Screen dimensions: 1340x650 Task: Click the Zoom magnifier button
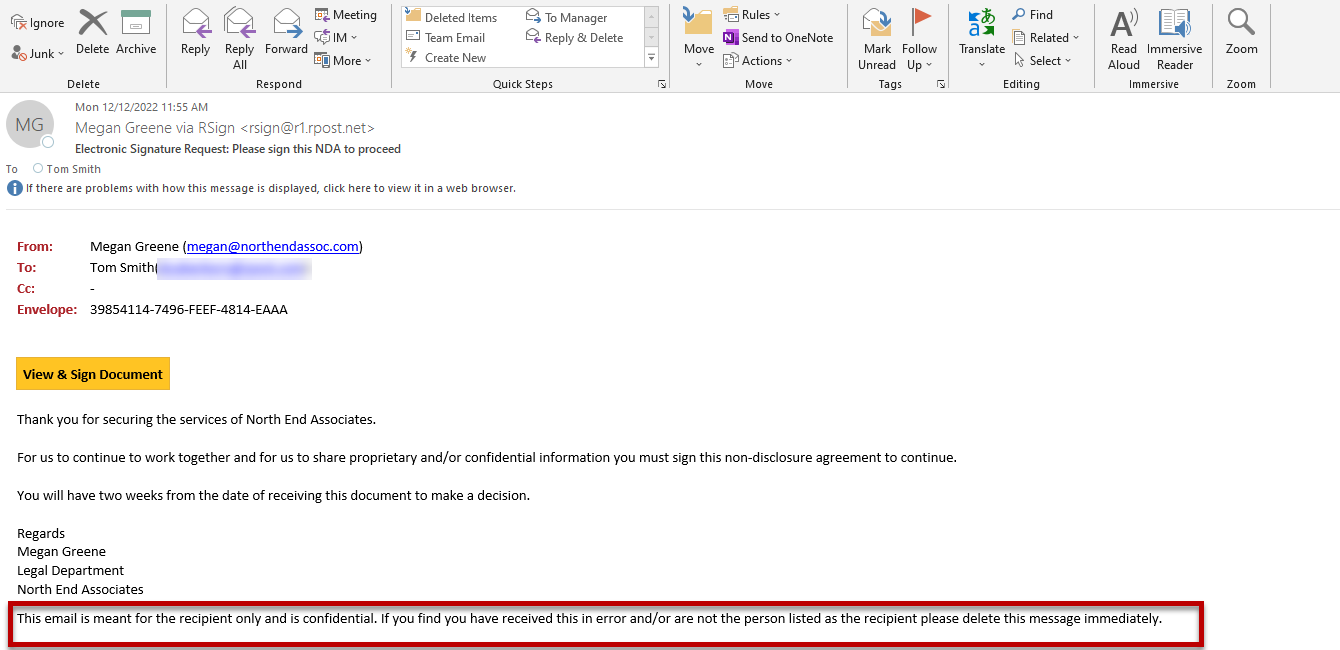[1241, 33]
